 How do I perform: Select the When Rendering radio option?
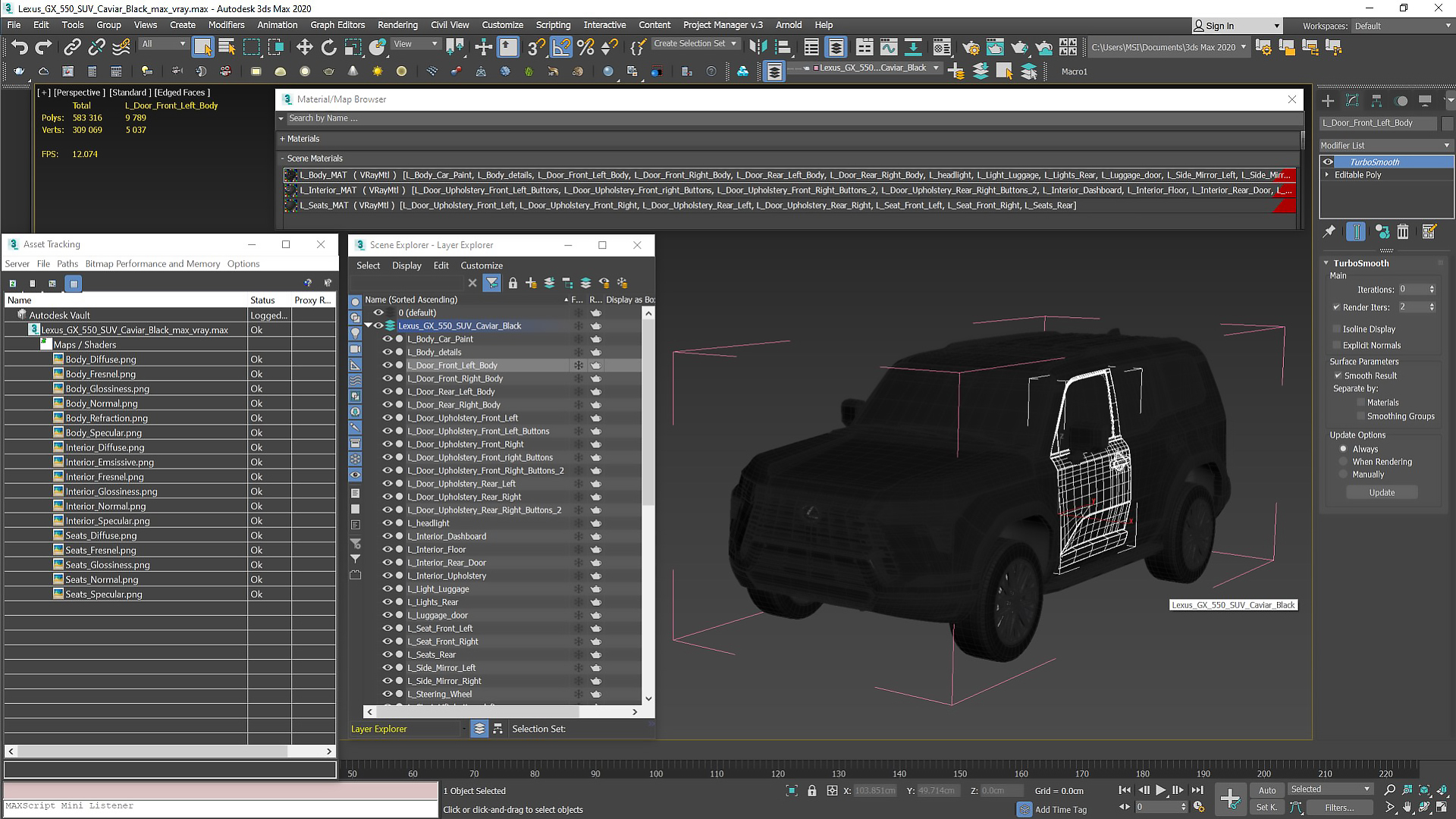tap(1344, 462)
